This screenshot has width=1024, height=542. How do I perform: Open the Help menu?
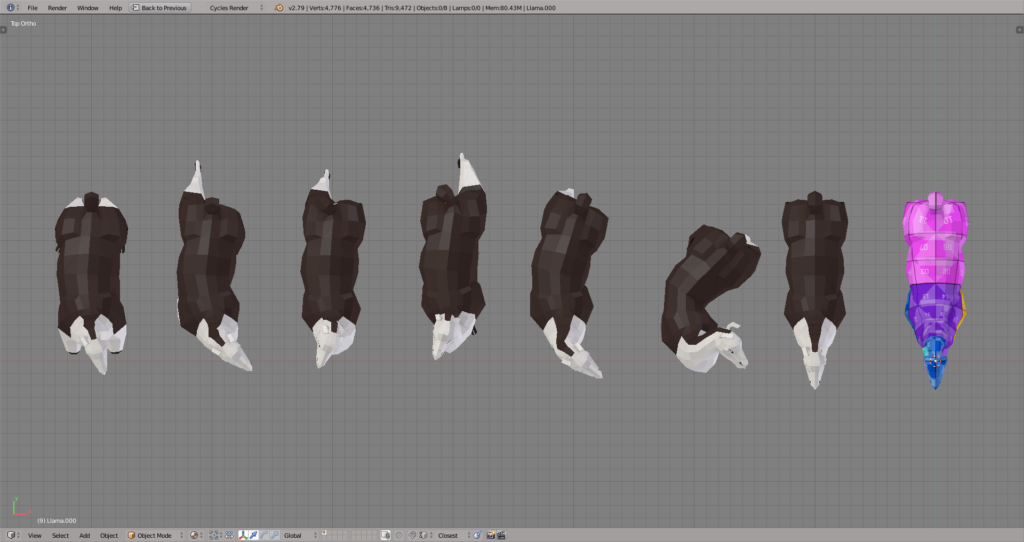tap(115, 8)
